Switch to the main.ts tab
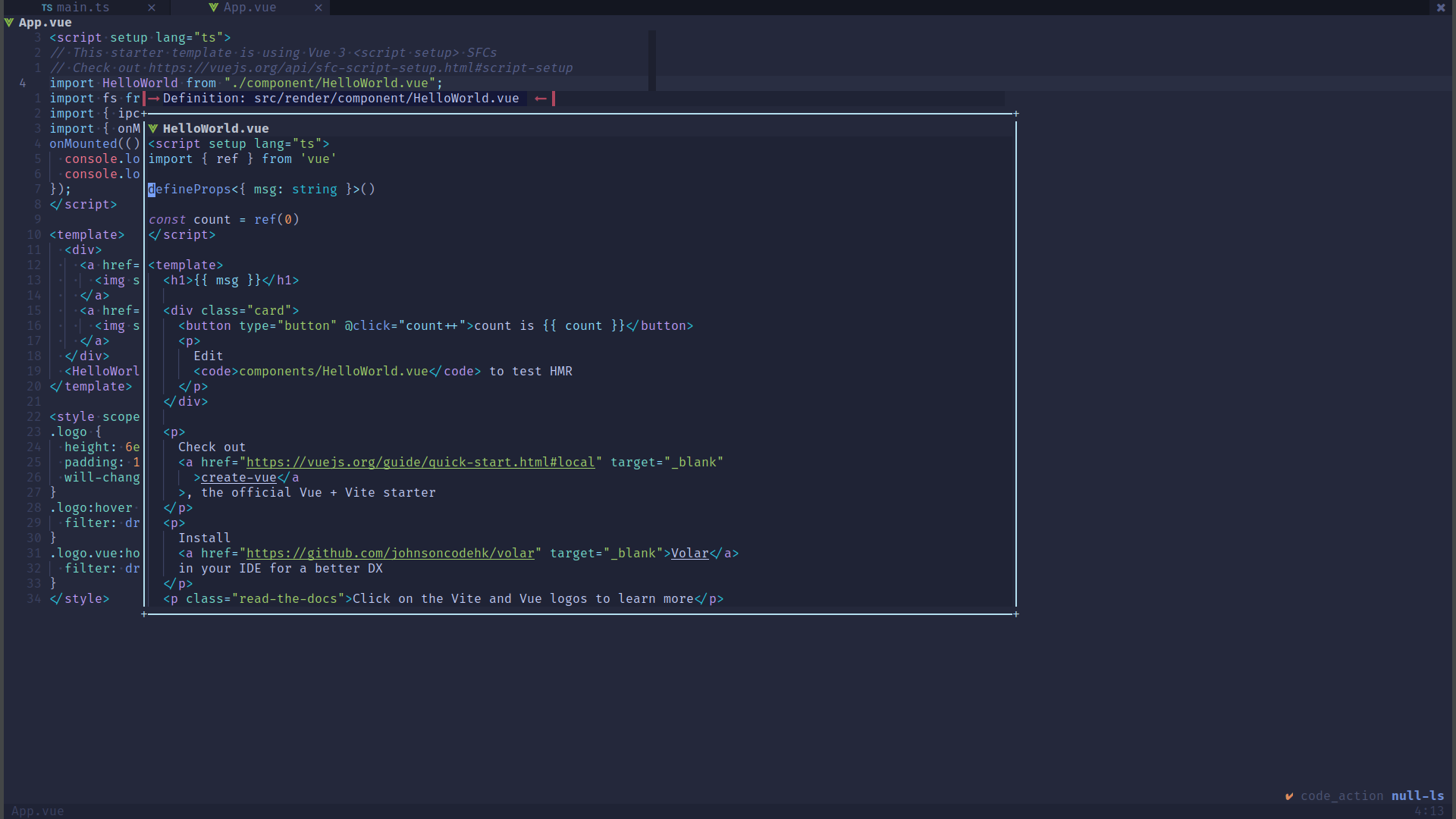Viewport: 1456px width, 819px height. click(83, 8)
